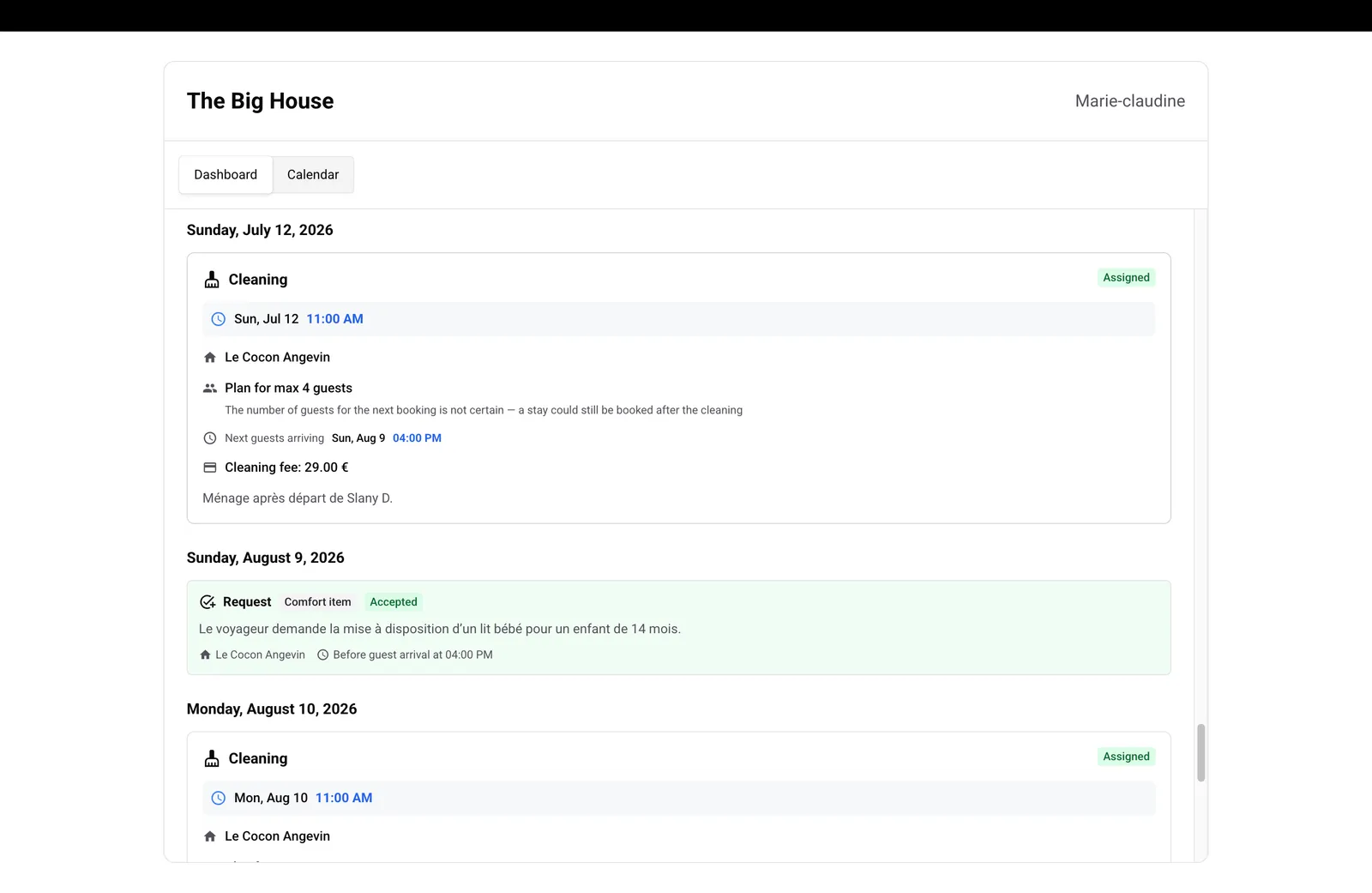Click the Accepted status badge
Viewport: 1372px width, 893px height.
394,602
